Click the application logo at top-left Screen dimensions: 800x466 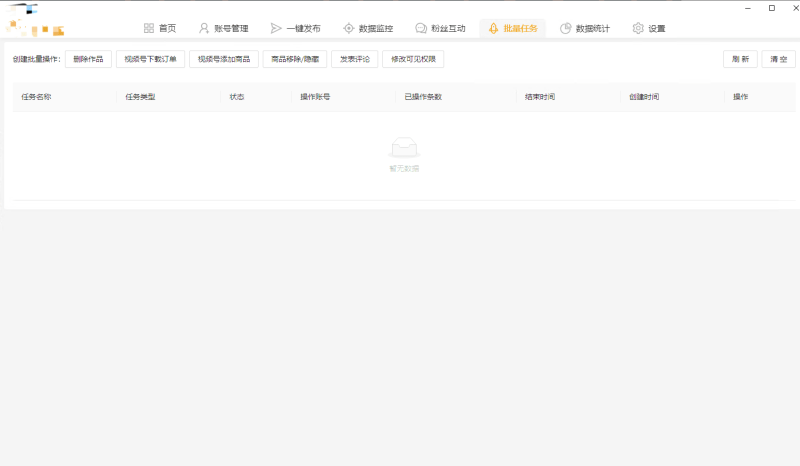[35, 20]
